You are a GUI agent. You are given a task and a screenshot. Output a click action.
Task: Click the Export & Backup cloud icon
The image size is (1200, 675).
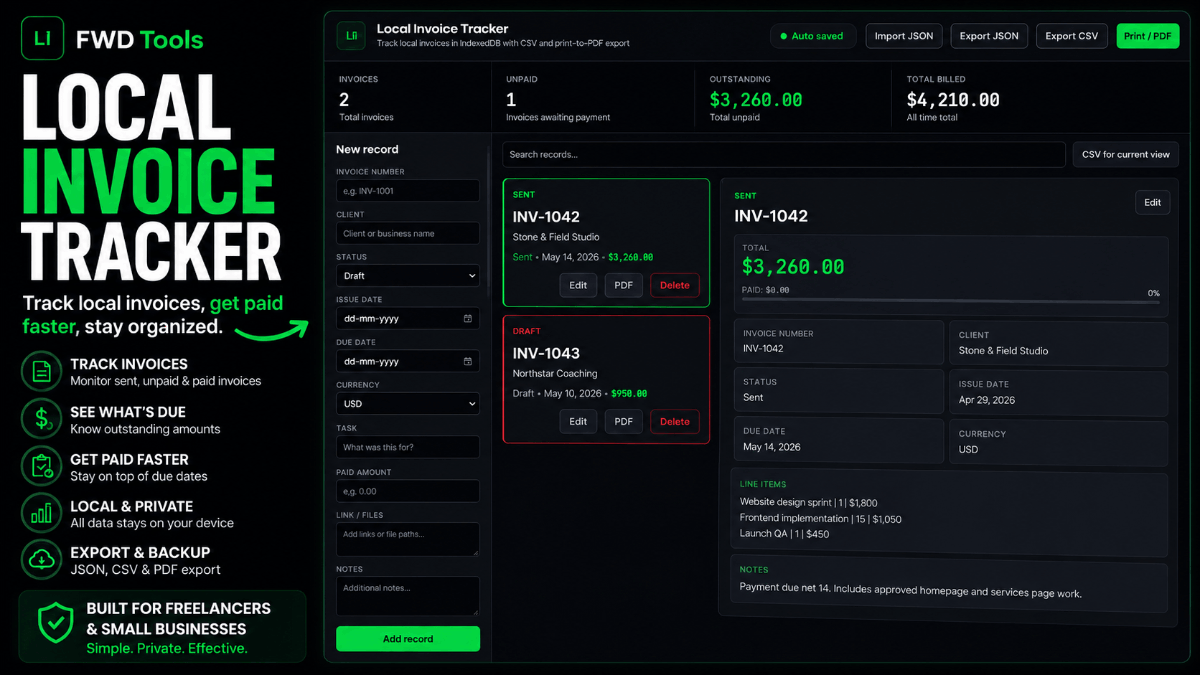41,560
